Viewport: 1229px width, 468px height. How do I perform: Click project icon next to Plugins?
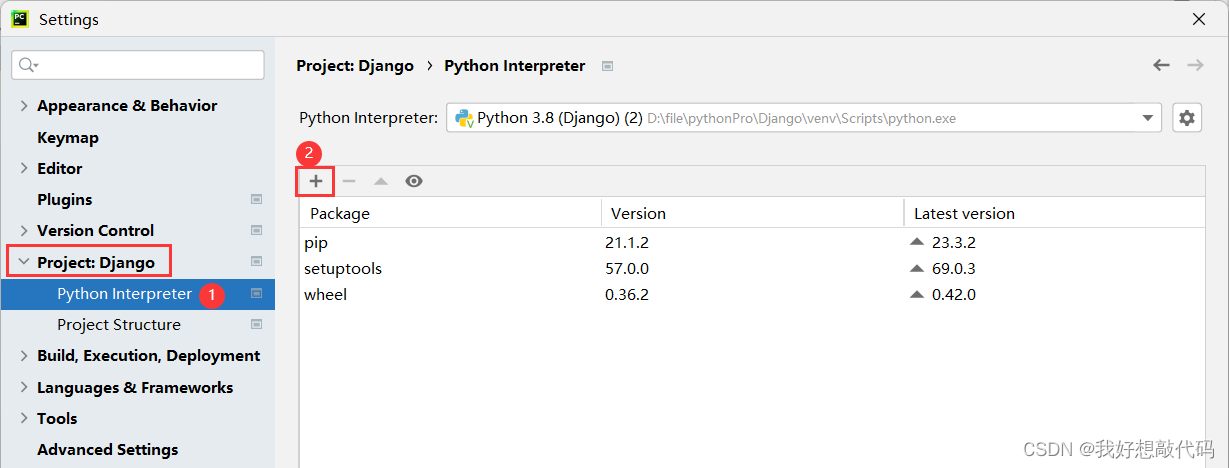[256, 200]
